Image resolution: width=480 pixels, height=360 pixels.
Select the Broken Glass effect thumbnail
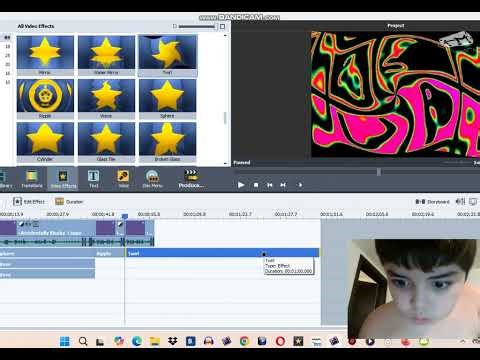point(168,142)
